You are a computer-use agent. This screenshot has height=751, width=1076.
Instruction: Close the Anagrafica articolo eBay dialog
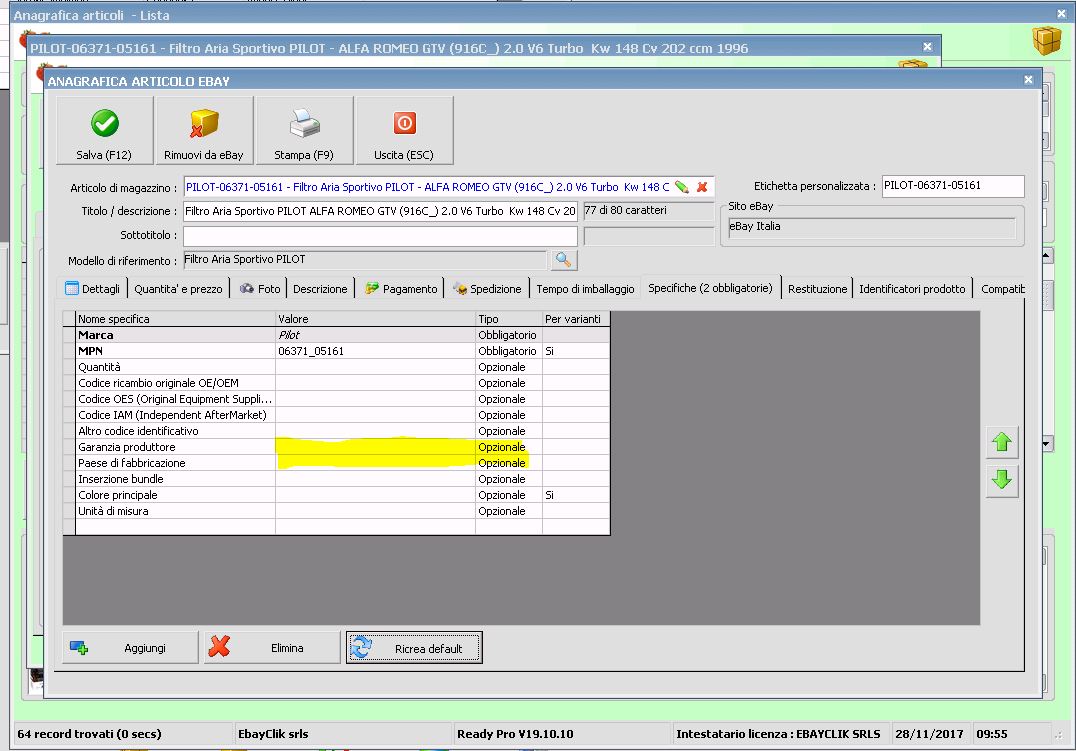(x=1028, y=80)
